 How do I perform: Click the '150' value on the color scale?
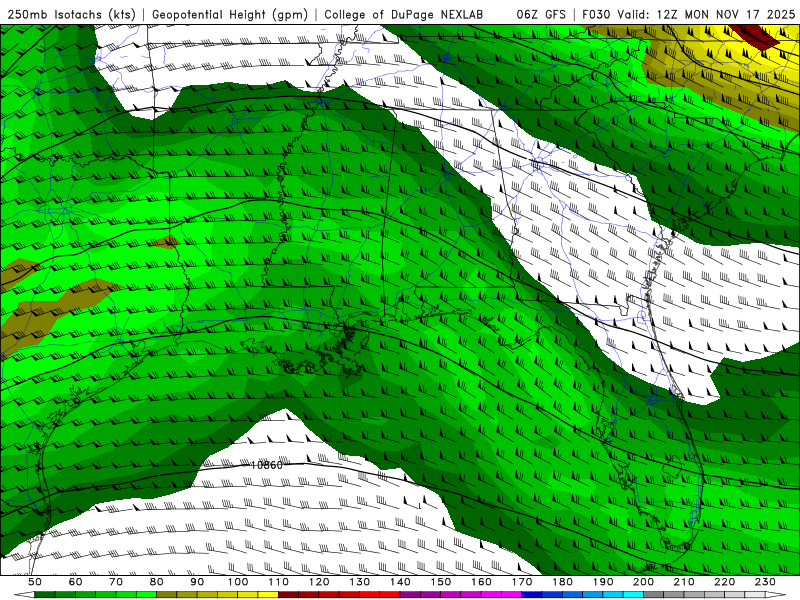click(441, 582)
